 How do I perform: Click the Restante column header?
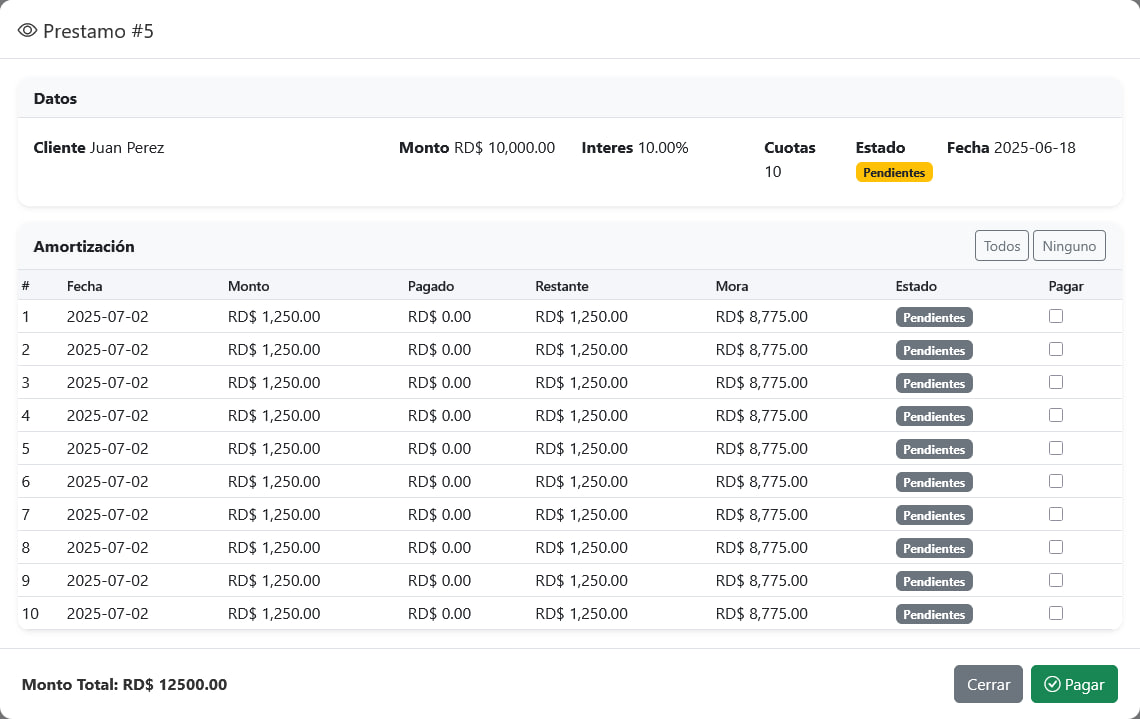coord(561,286)
